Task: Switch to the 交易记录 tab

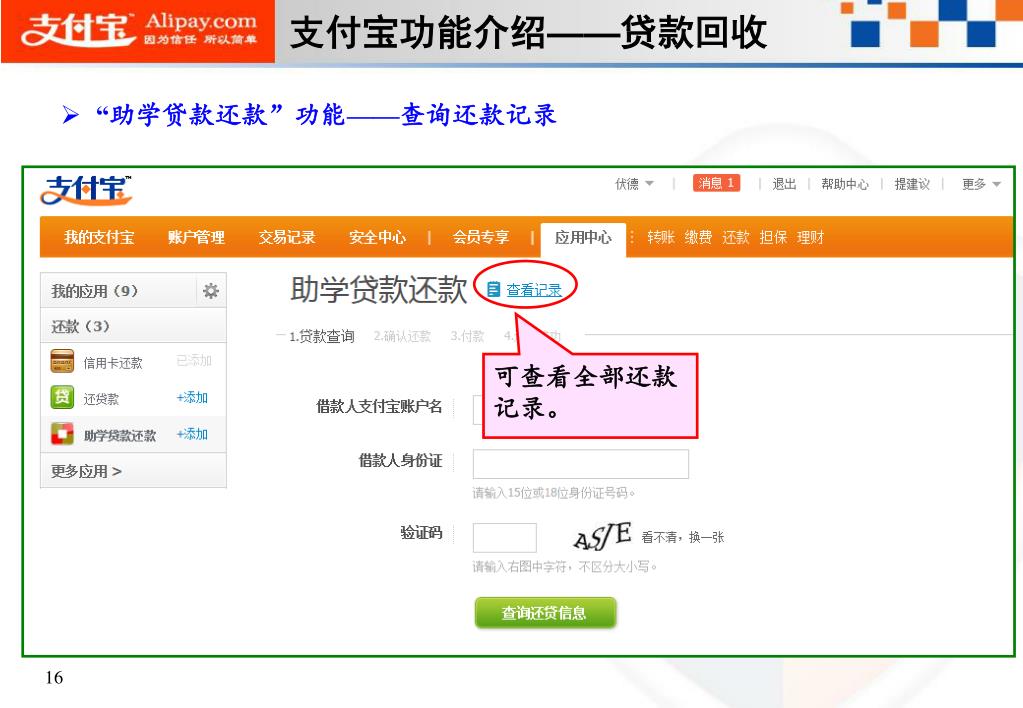Action: pyautogui.click(x=286, y=238)
